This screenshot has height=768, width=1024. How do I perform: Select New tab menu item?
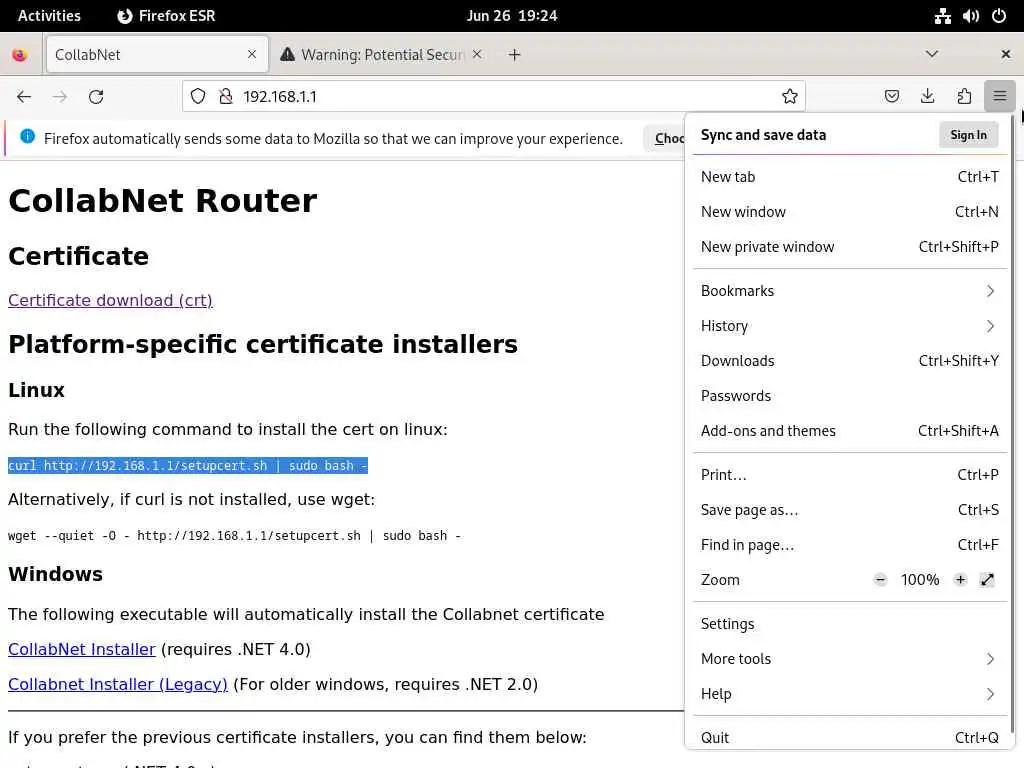(x=849, y=177)
